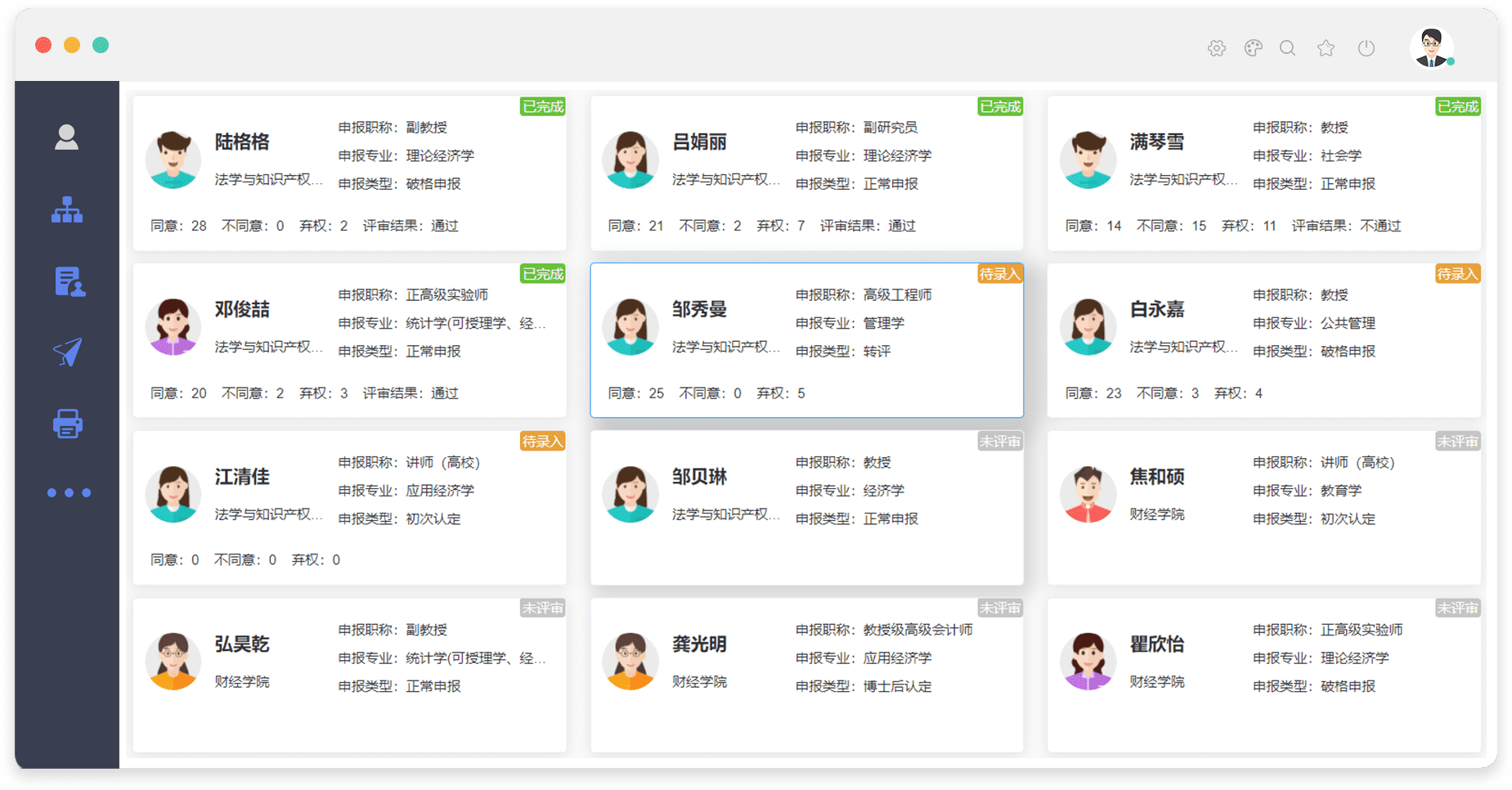The height and width of the screenshot is (790, 1512).
Task: Click the search magnifier icon
Action: click(1288, 48)
